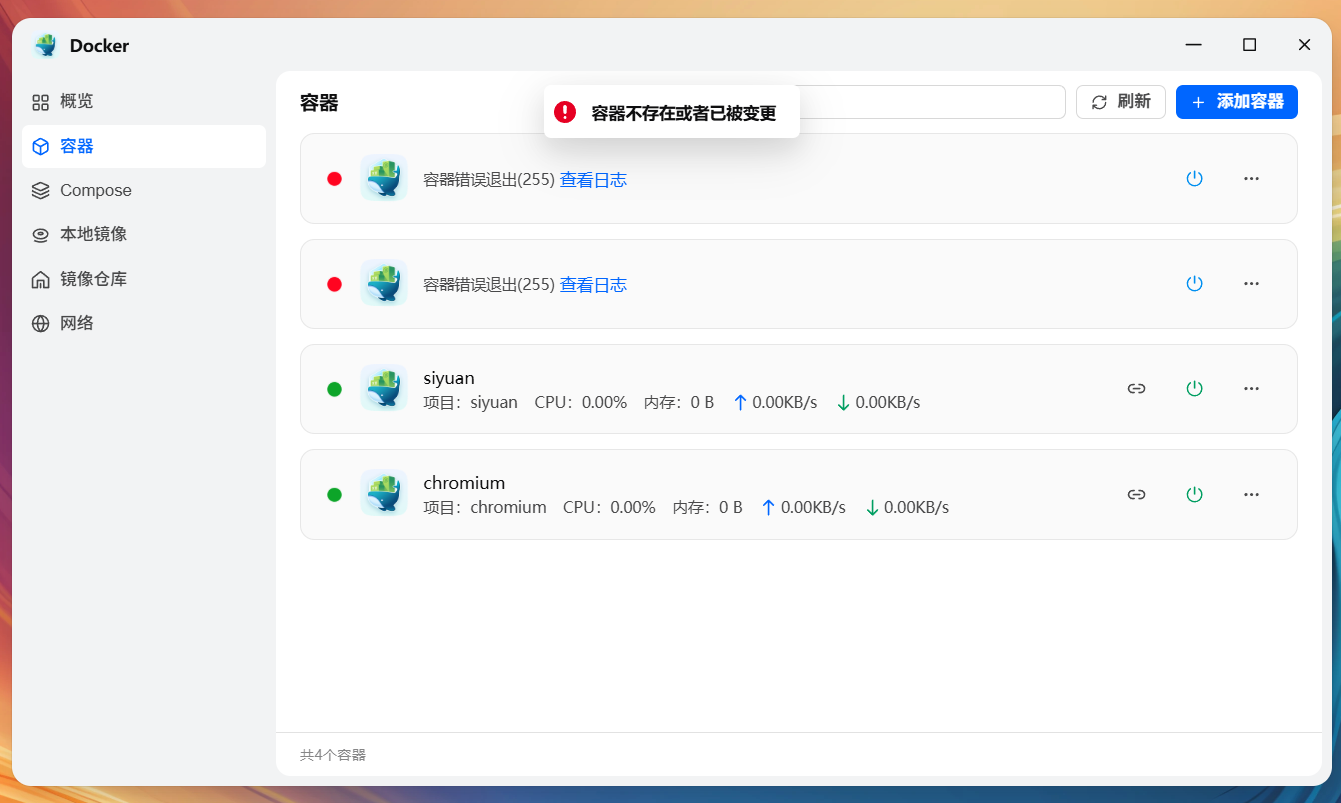Image resolution: width=1341 pixels, height=803 pixels.
Task: Click the 容器不存在或者已被变更 notification message
Action: (x=684, y=113)
